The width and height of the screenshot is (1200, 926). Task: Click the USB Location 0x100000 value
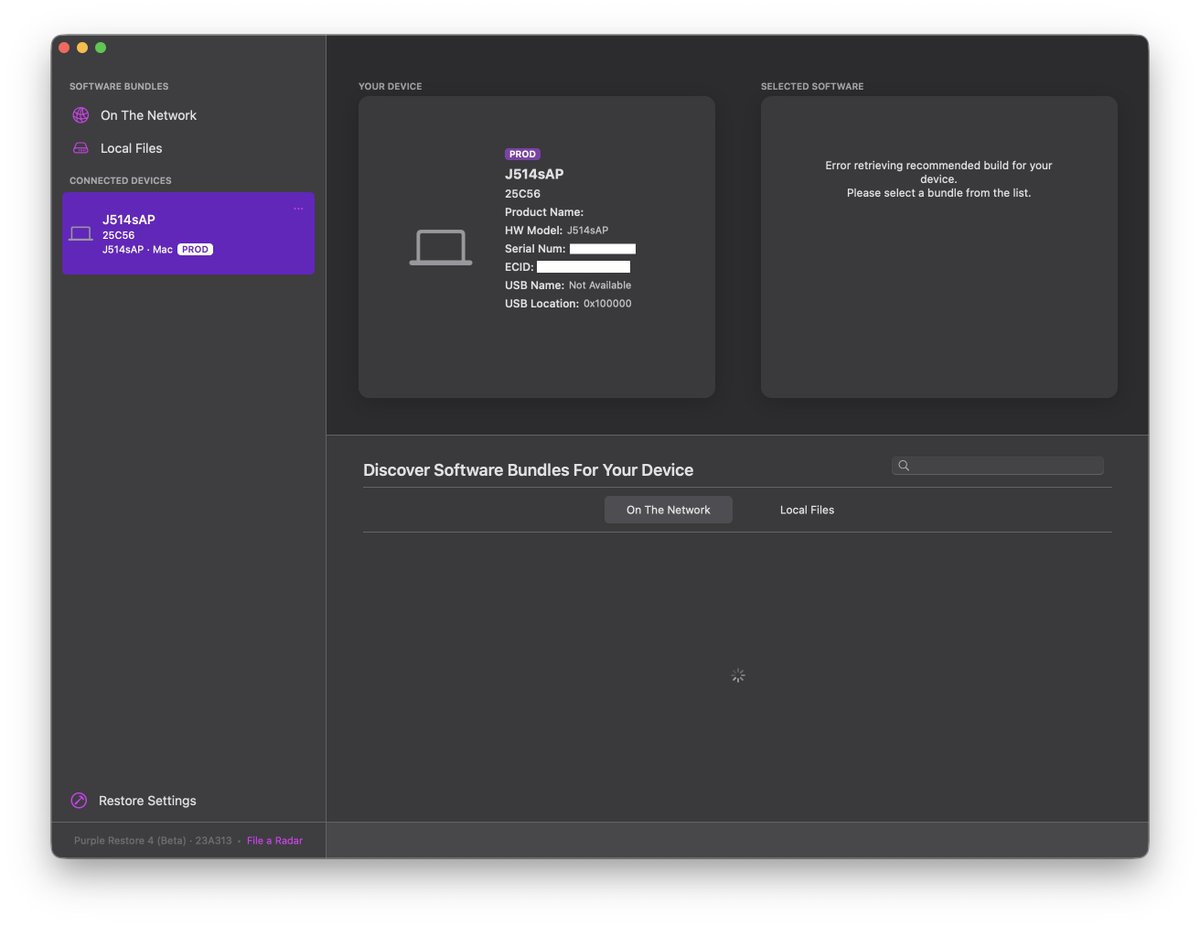coord(608,304)
